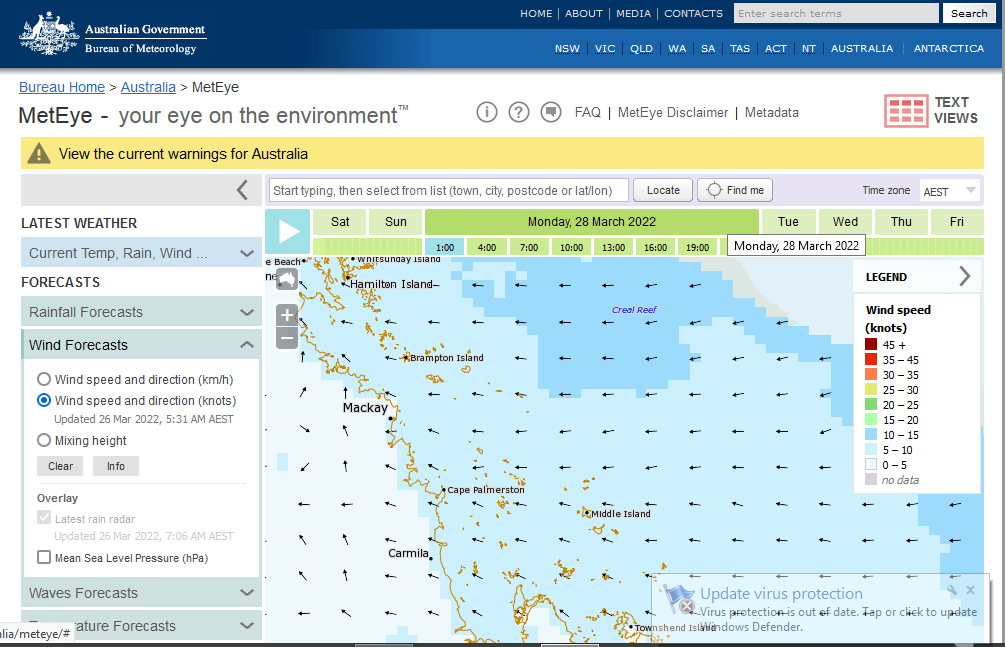The height and width of the screenshot is (647, 1005).
Task: Open the Time zone dropdown
Action: coord(949,191)
